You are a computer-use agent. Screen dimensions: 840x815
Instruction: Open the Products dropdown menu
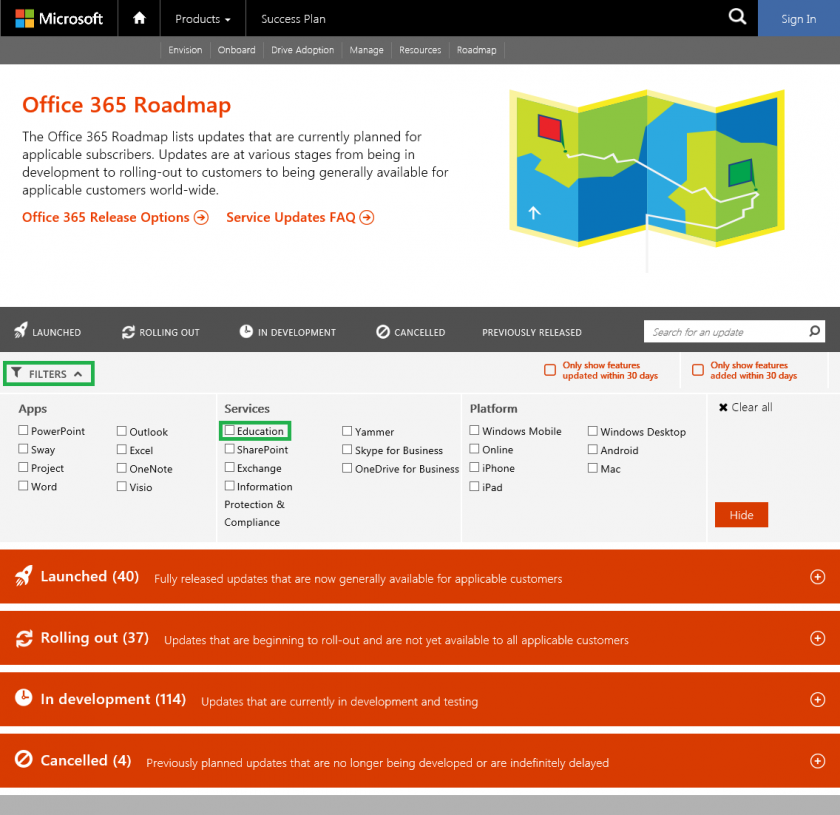202,19
